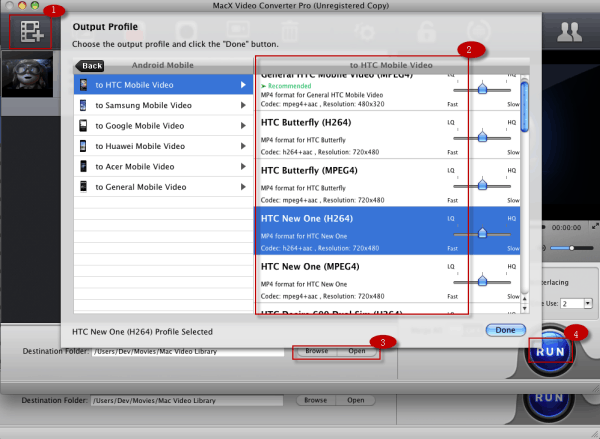Screen dimensions: 600x439
Task: Click the Back button
Action: click(x=90, y=66)
